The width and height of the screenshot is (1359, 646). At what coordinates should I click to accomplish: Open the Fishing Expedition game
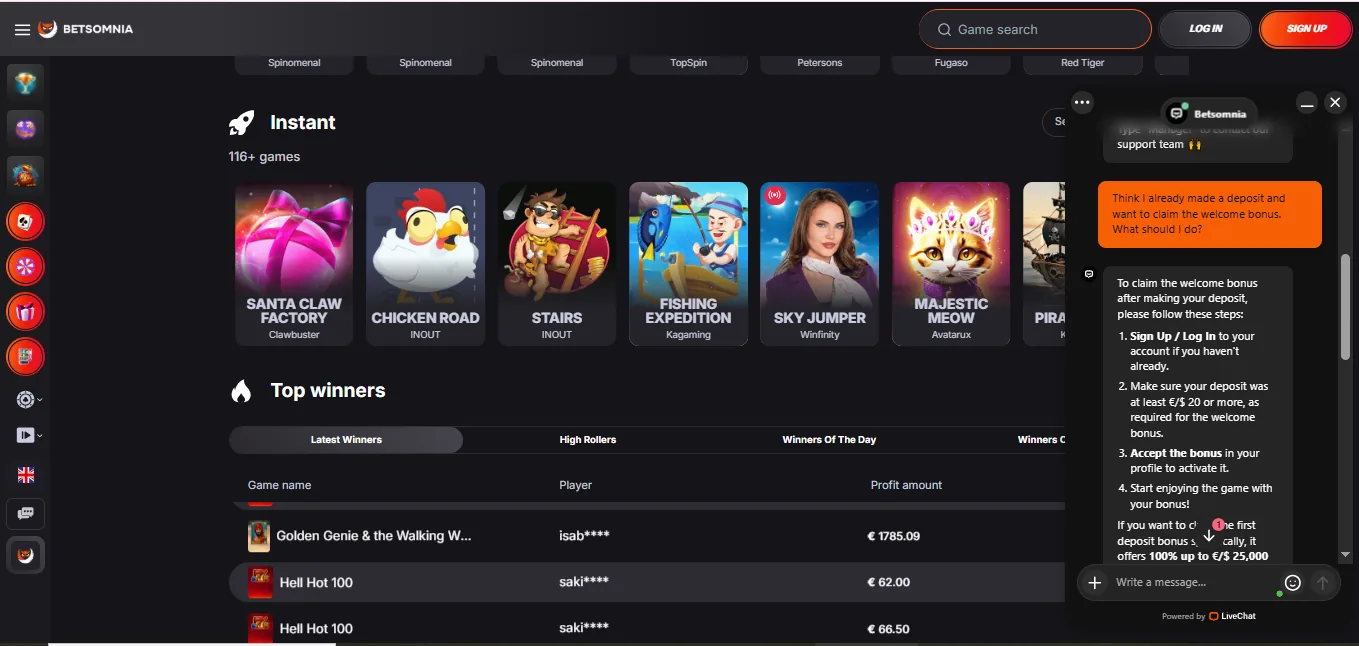pos(688,264)
